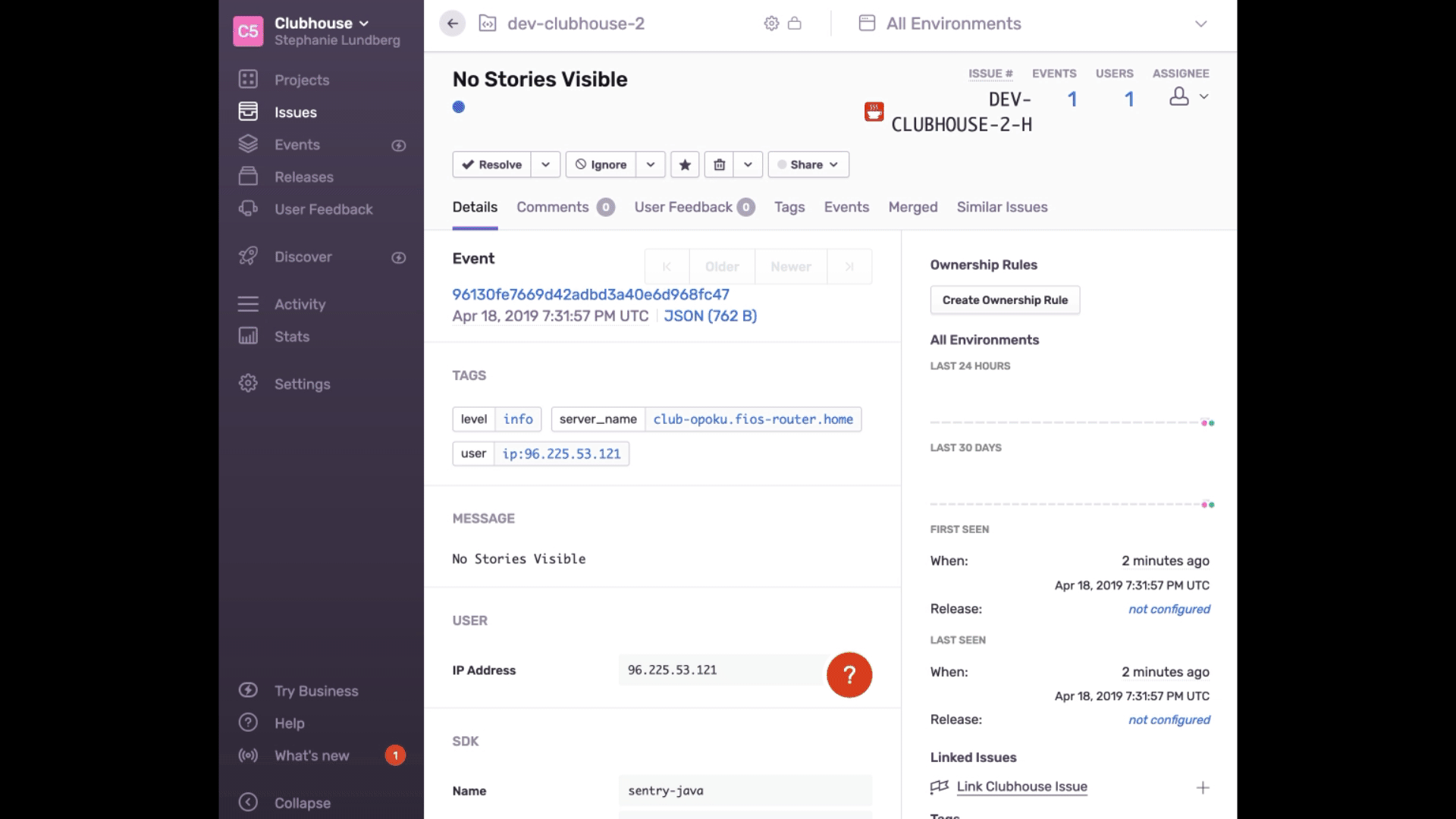Click the lock icon beside project name
This screenshot has width=1456, height=819.
click(795, 24)
